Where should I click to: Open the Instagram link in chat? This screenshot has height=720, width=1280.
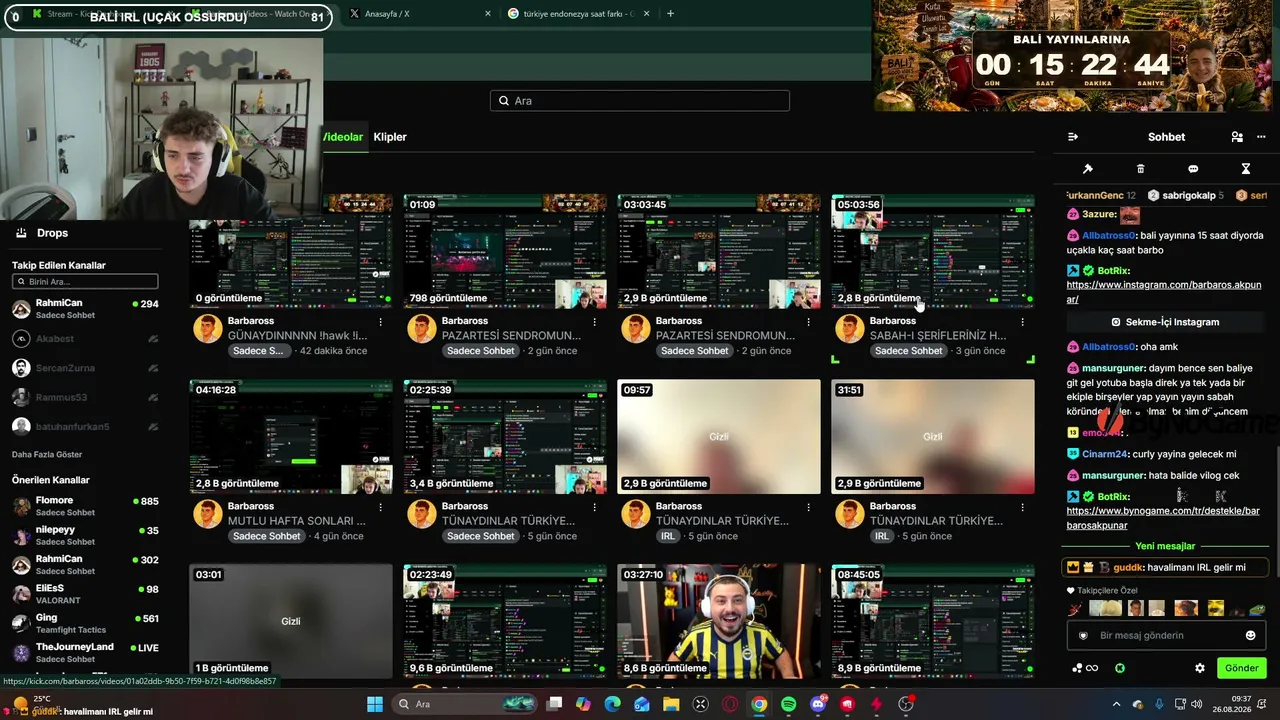click(x=1164, y=292)
